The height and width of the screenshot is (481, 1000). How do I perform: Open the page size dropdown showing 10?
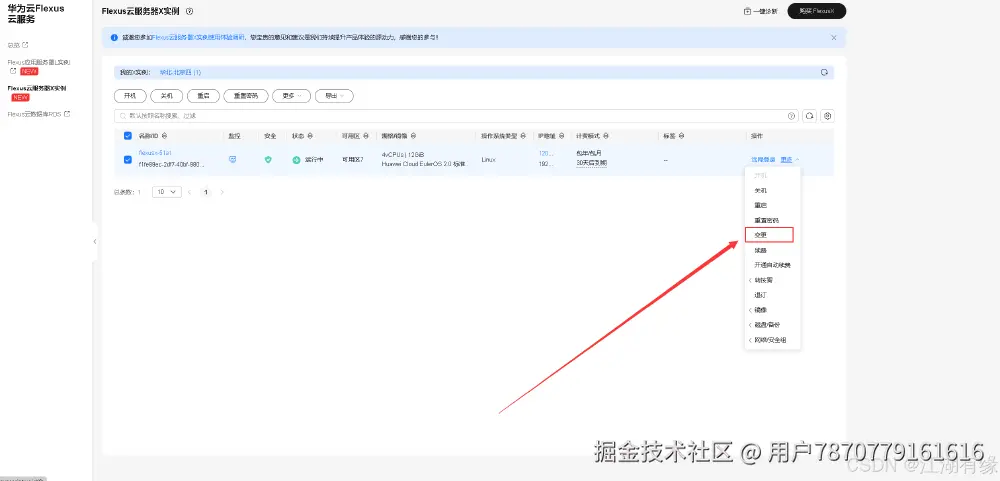tap(166, 192)
